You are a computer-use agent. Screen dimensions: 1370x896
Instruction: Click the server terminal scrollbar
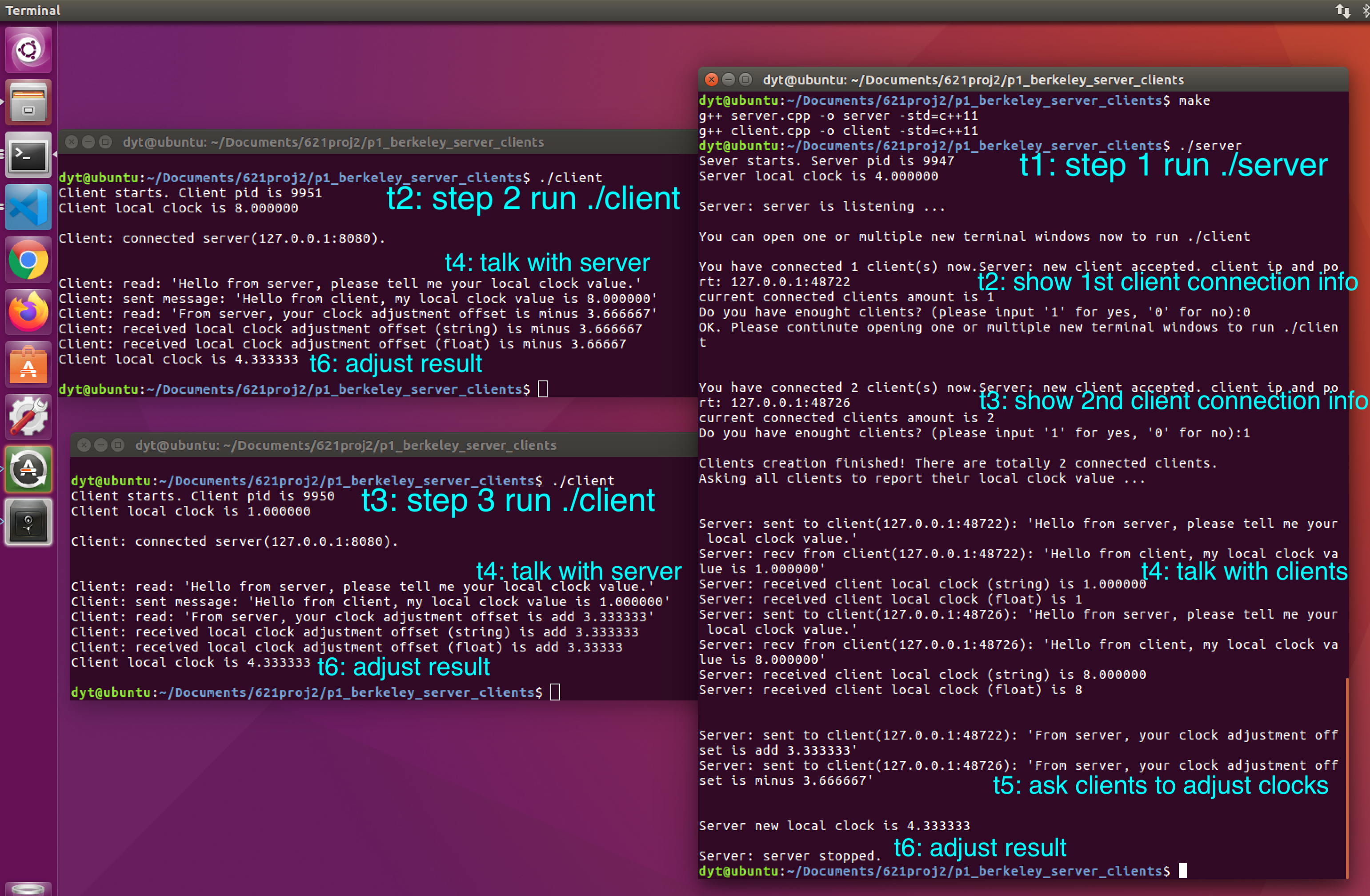(1347, 777)
